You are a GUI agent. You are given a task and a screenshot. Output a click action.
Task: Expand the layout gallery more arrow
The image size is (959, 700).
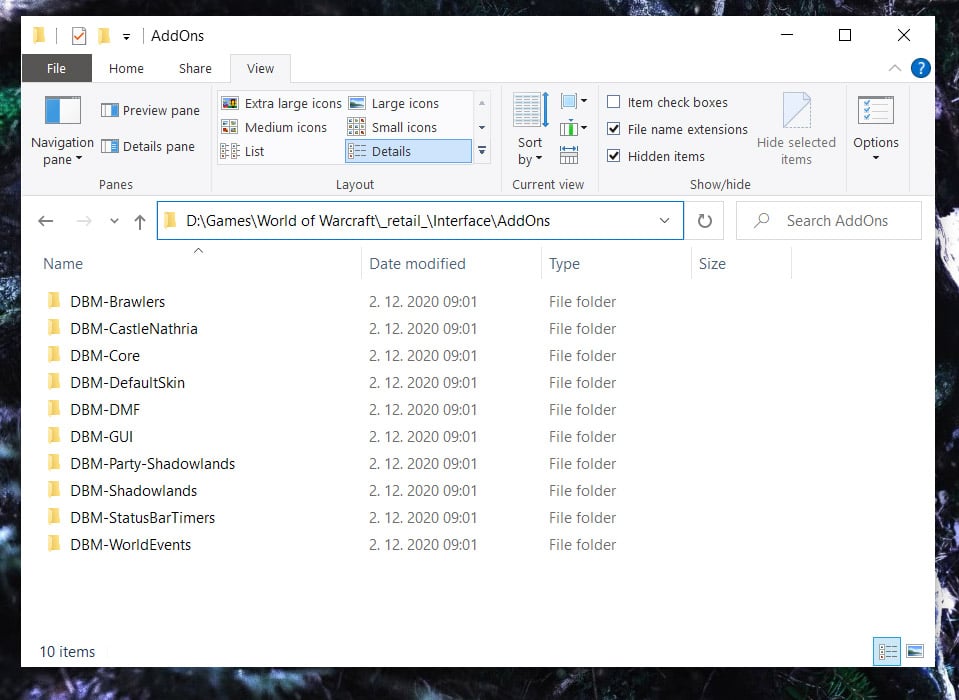482,150
